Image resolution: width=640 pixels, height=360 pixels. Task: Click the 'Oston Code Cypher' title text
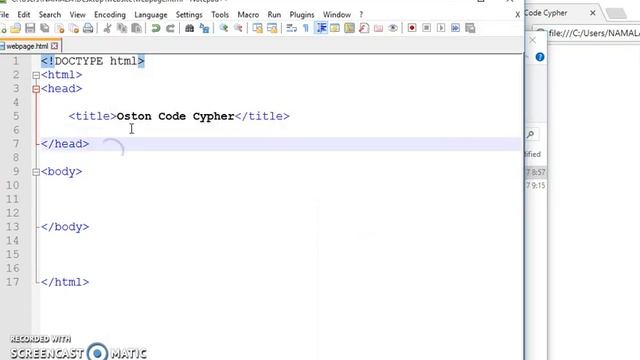tap(176, 116)
